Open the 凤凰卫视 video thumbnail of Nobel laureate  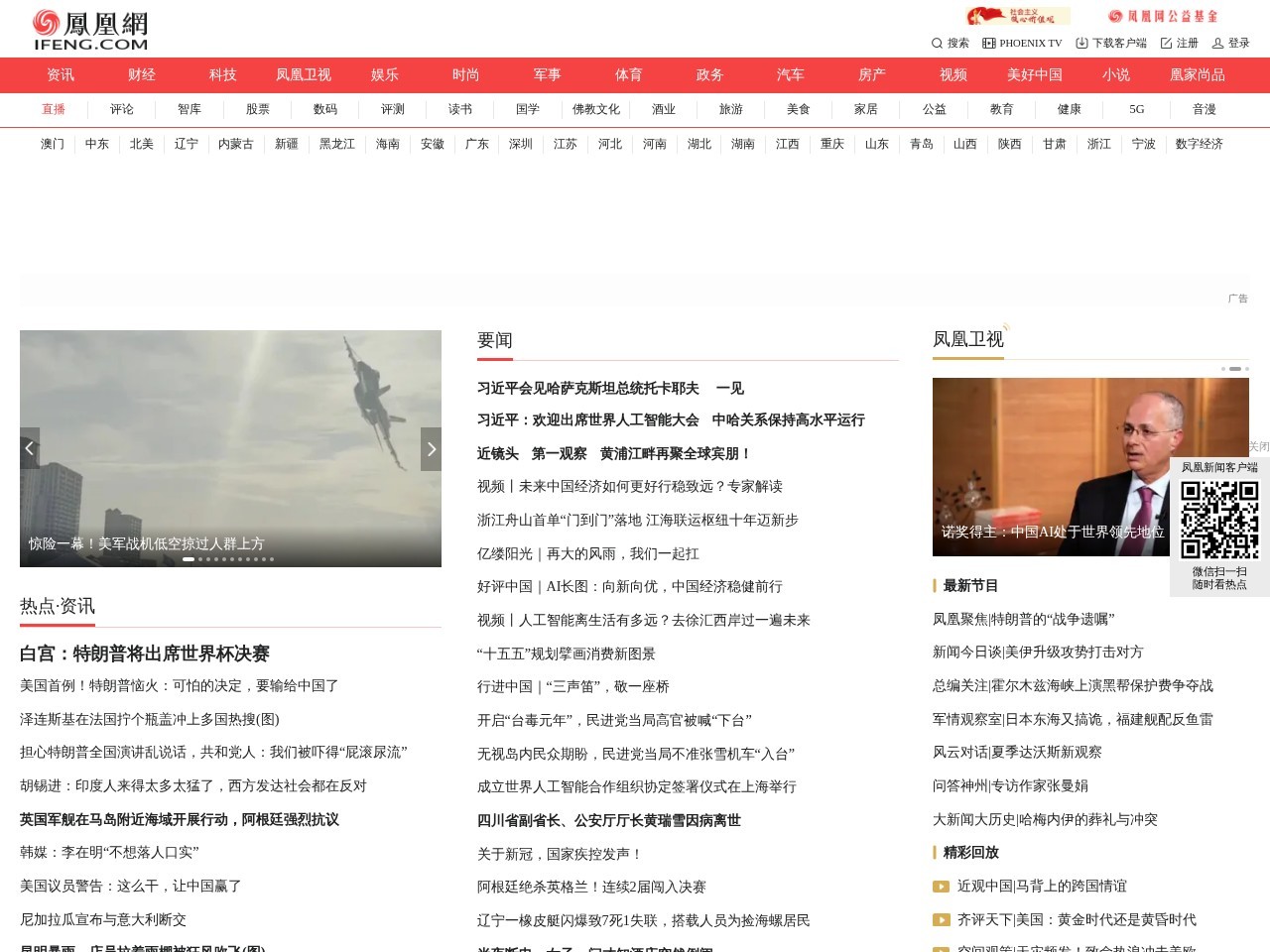point(1090,466)
